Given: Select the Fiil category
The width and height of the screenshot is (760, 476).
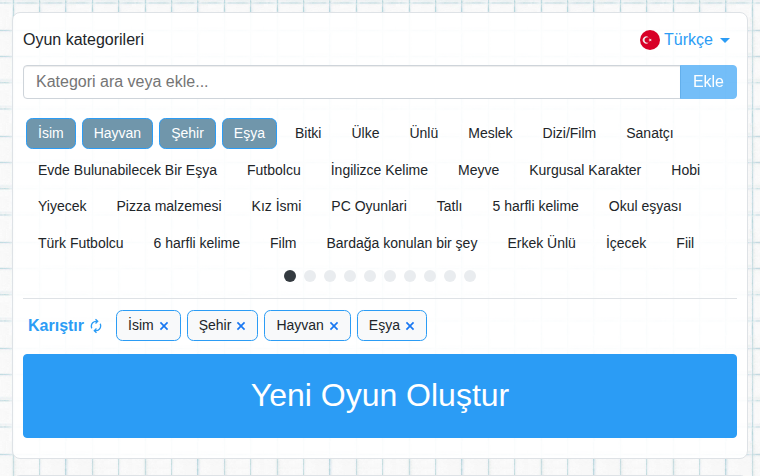Looking at the screenshot, I should click(x=685, y=243).
